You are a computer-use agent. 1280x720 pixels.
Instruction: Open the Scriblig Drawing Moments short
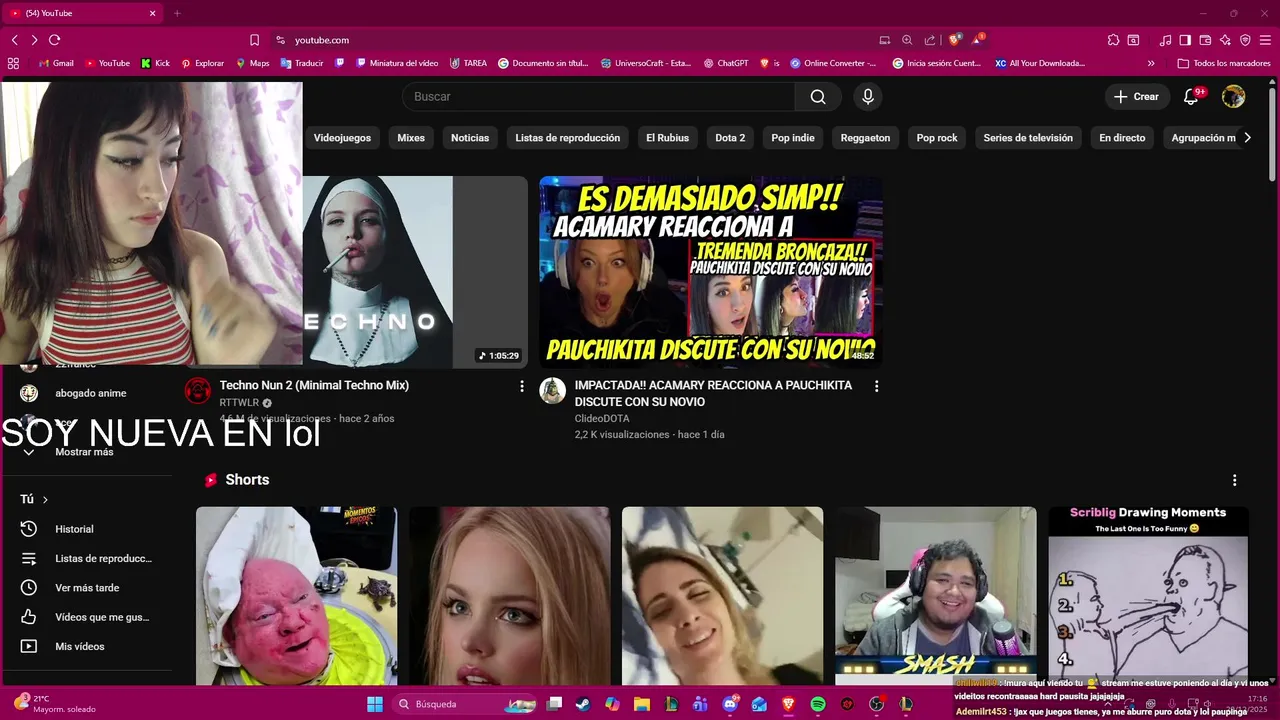(1148, 596)
